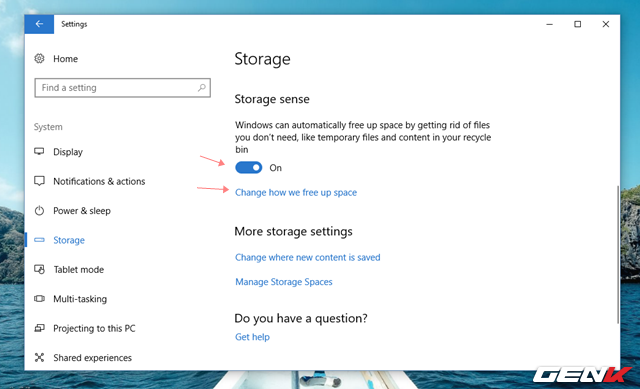Open Projecting to this PC settings
640x389 pixels.
(x=94, y=328)
